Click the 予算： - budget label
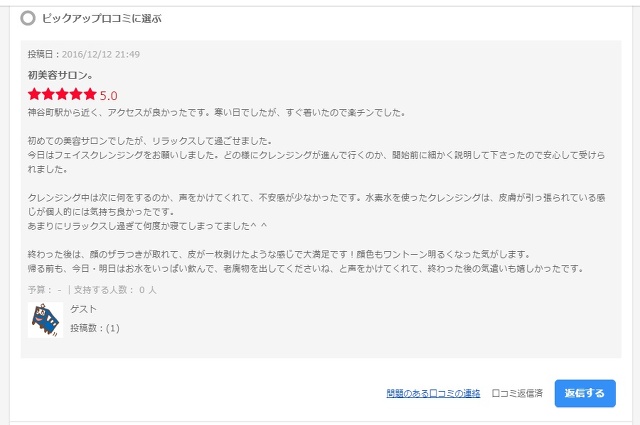The image size is (640, 425). (x=45, y=289)
